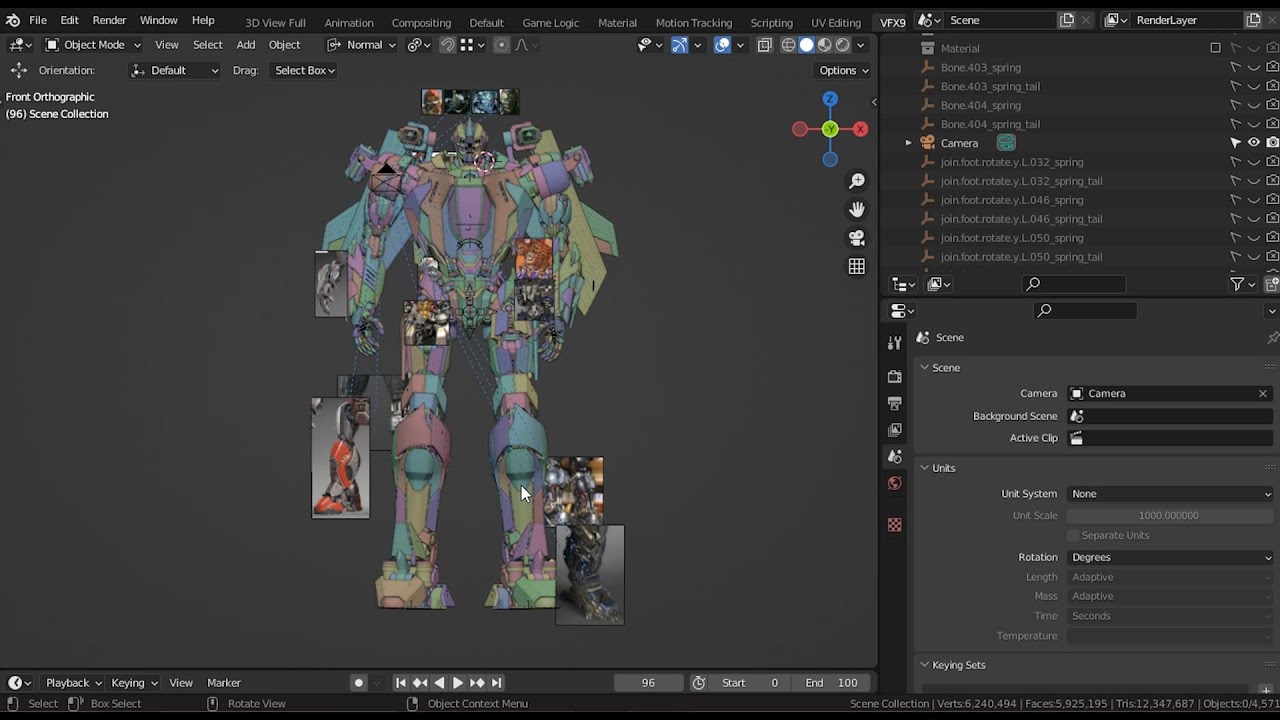1280x720 pixels.
Task: Click the zoom magnifier icon in viewport
Action: coord(857,181)
